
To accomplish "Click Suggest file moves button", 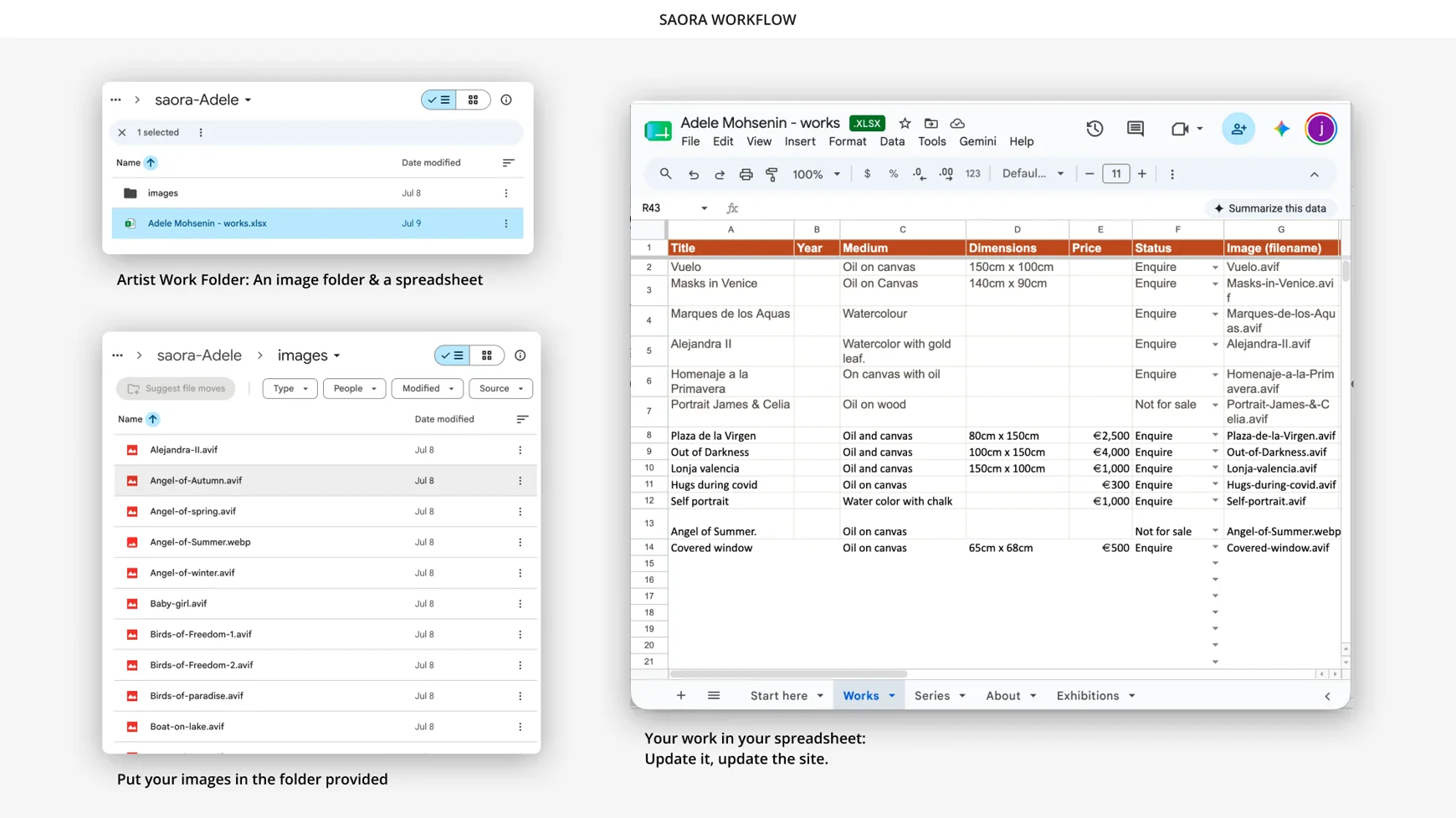I will point(177,388).
